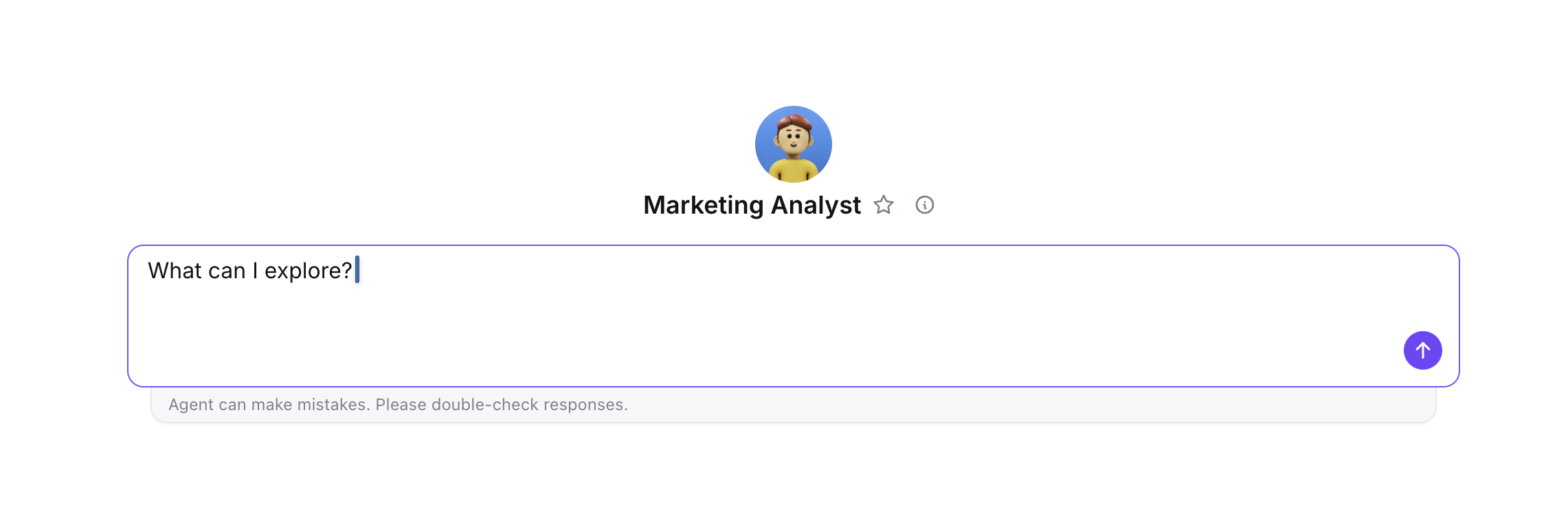The height and width of the screenshot is (529, 1568).
Task: Place cursor in empty area of prompt box
Action: pos(756,330)
